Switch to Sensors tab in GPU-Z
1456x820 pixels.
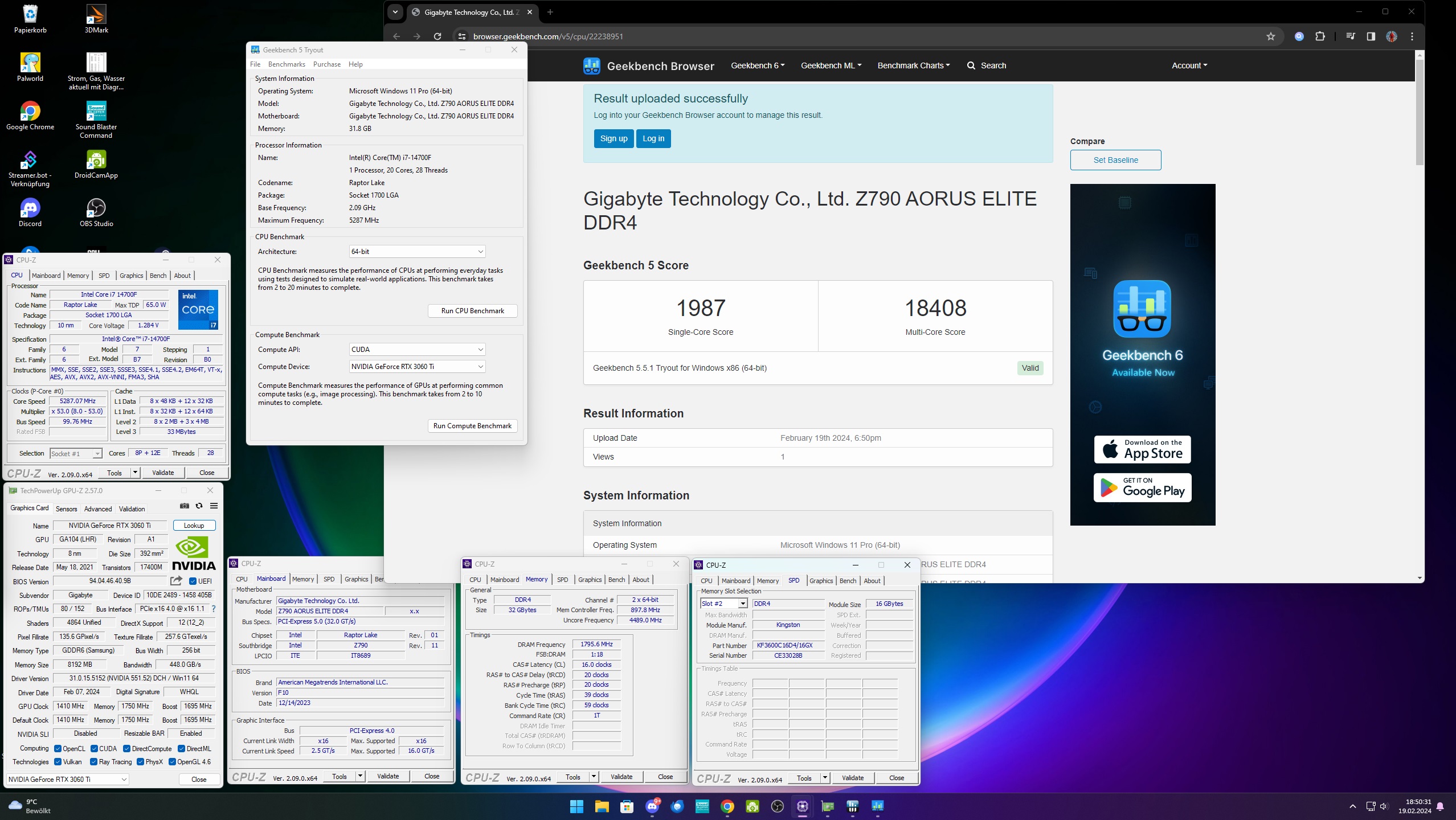[x=66, y=509]
